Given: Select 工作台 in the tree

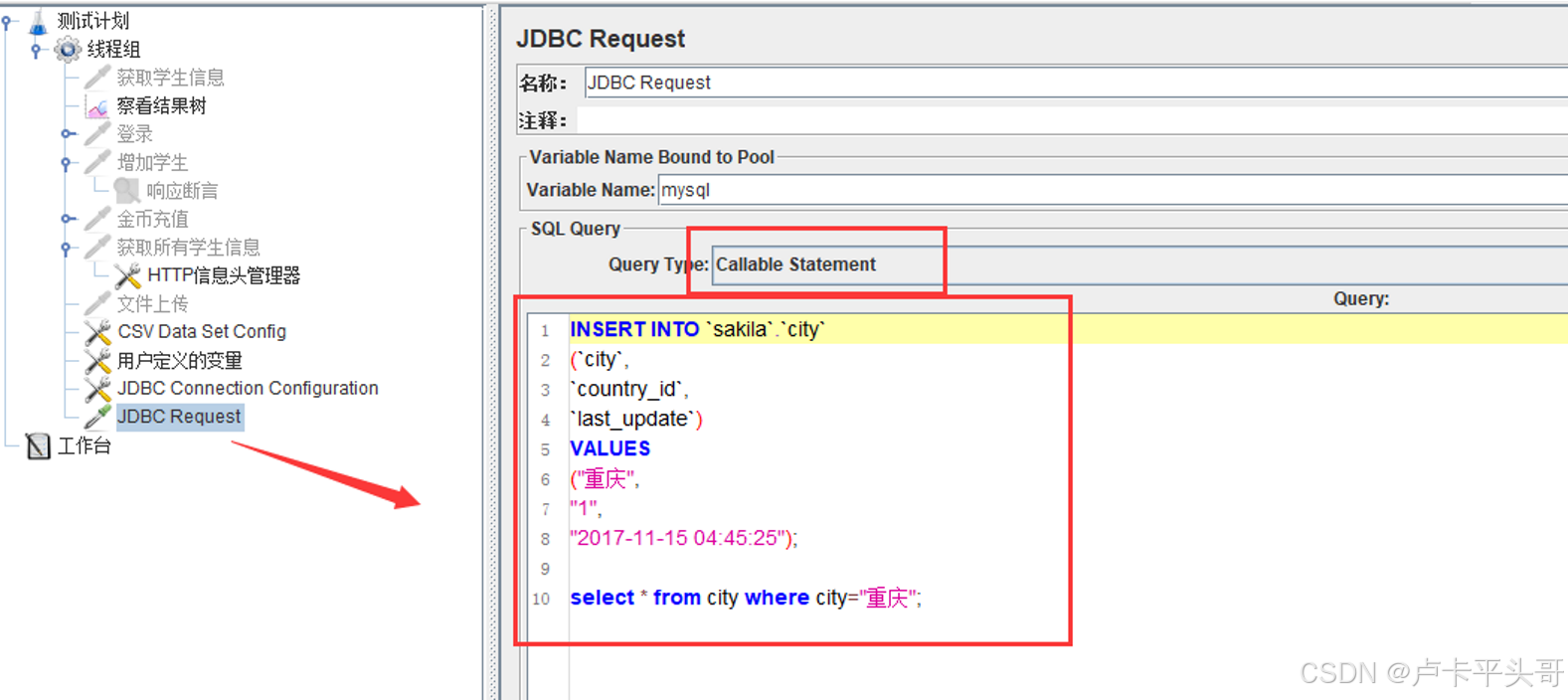Looking at the screenshot, I should 84,445.
